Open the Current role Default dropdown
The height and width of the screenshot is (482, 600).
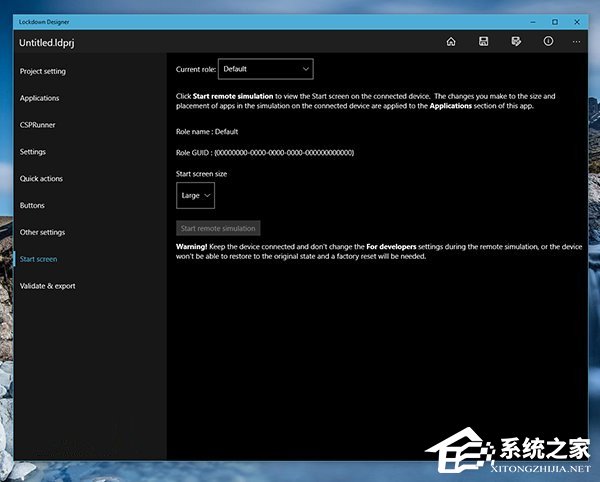266,69
